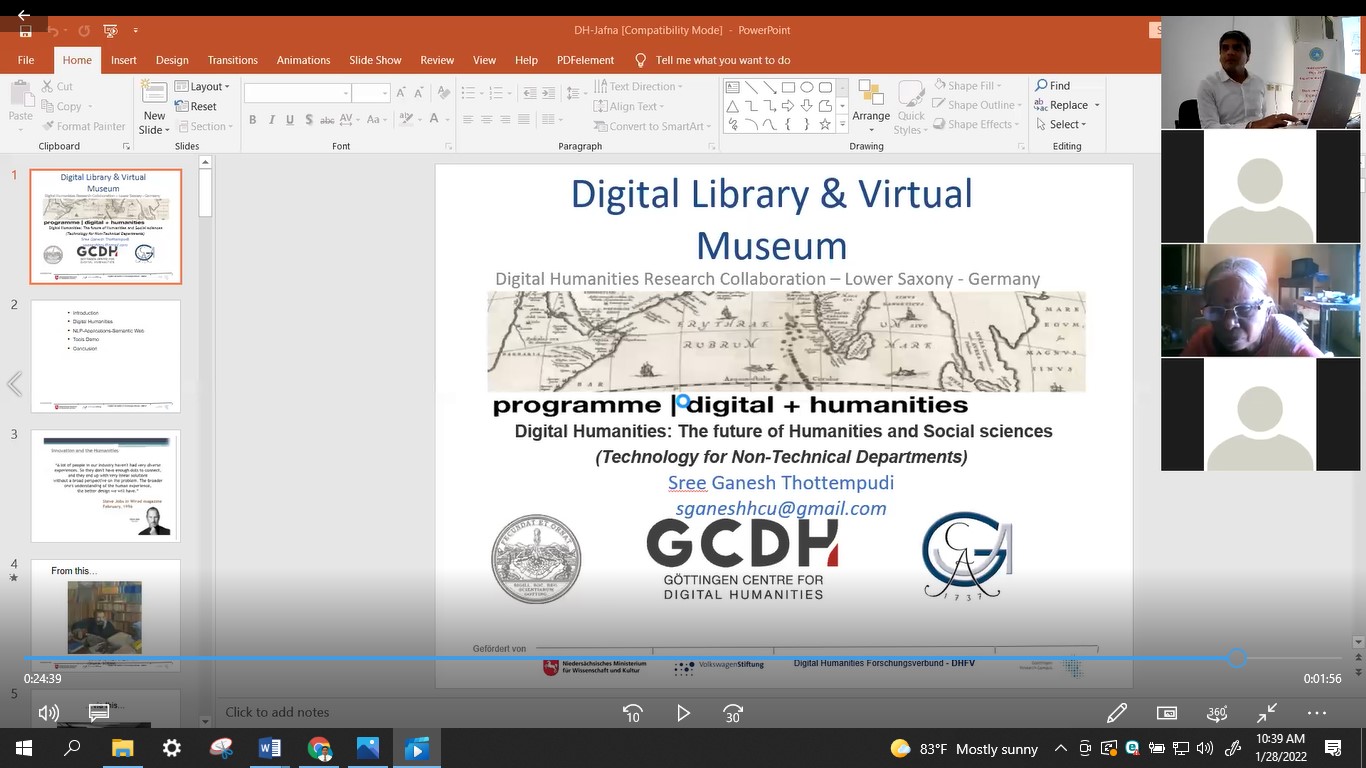Screen dimensions: 1366x768
Task: Click the video seek bar handle
Action: 1237,658
